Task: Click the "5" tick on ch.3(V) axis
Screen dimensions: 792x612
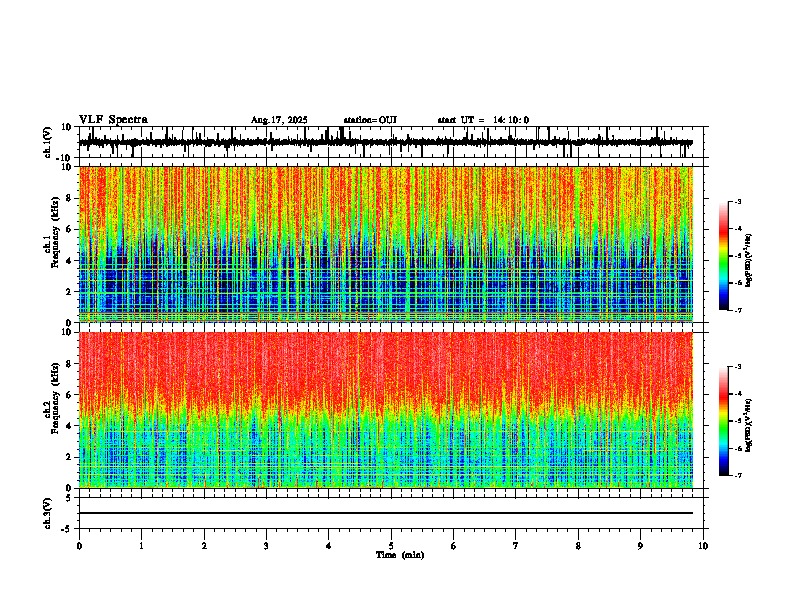Action: (x=70, y=498)
